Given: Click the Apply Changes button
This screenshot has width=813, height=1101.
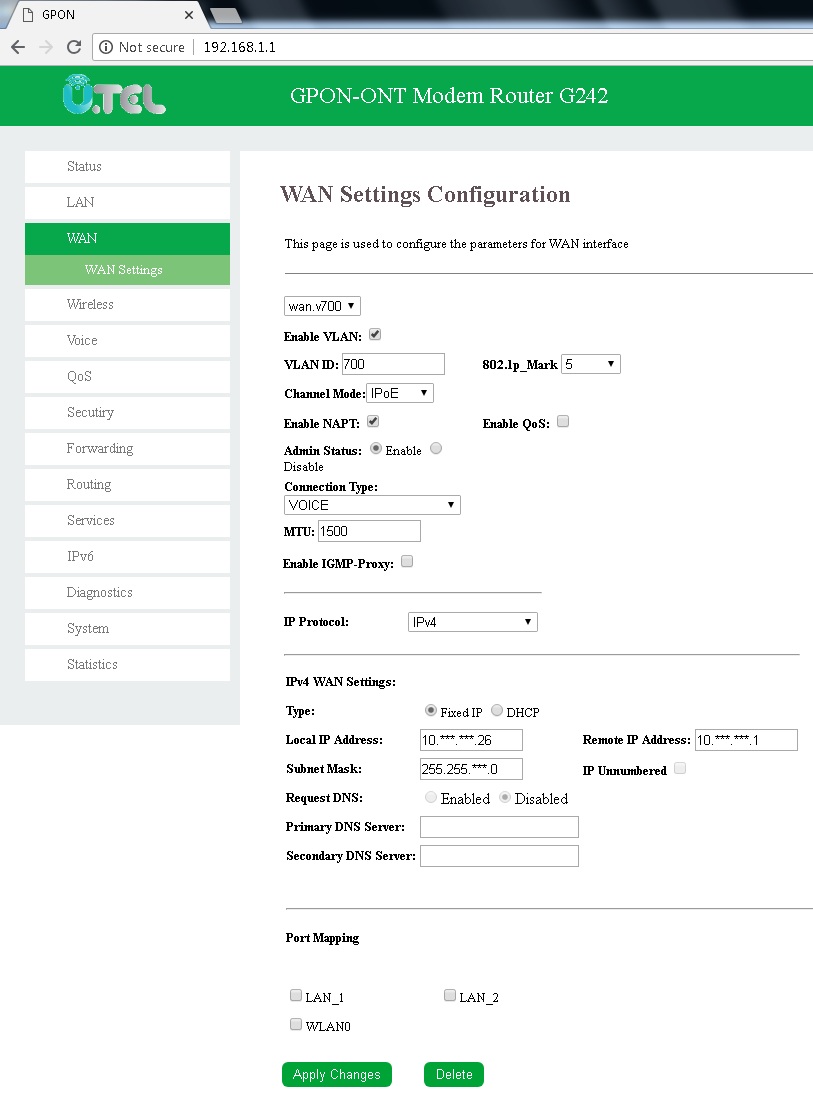Looking at the screenshot, I should tap(336, 1074).
